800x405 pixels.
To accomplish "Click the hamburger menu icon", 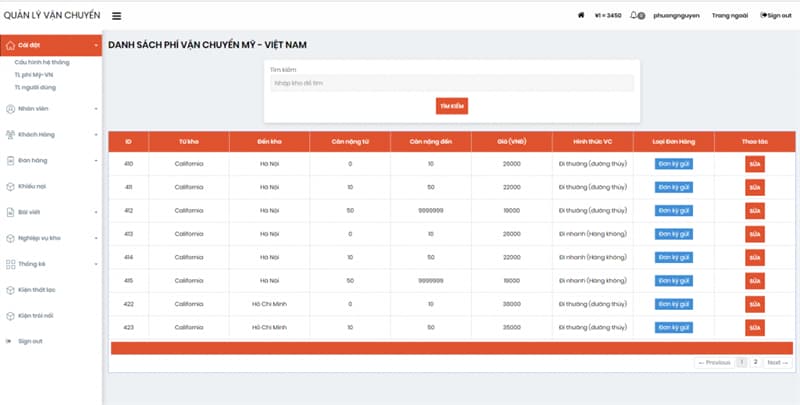I will pos(117,16).
